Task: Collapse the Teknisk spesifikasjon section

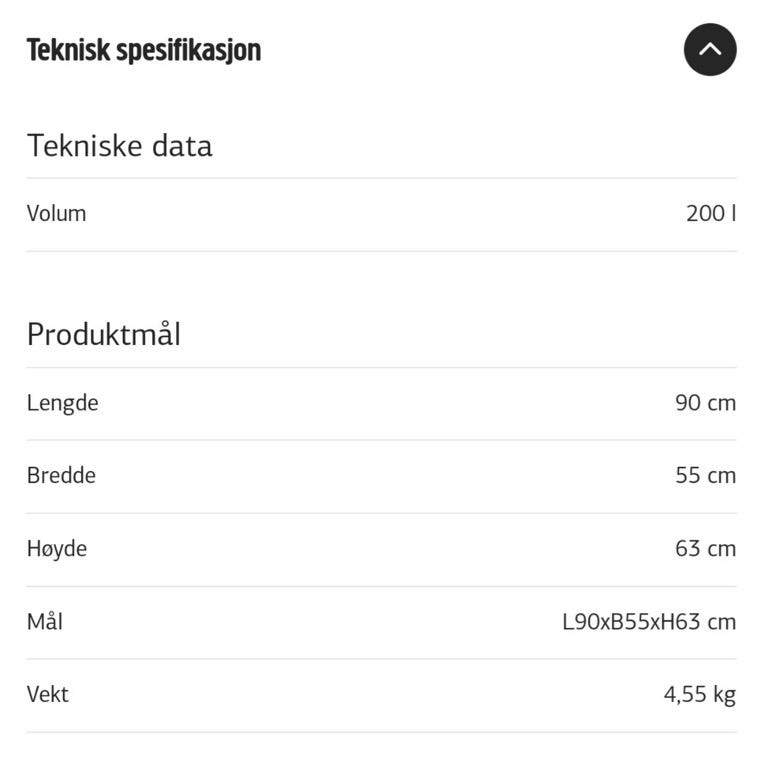Action: pyautogui.click(x=710, y=49)
